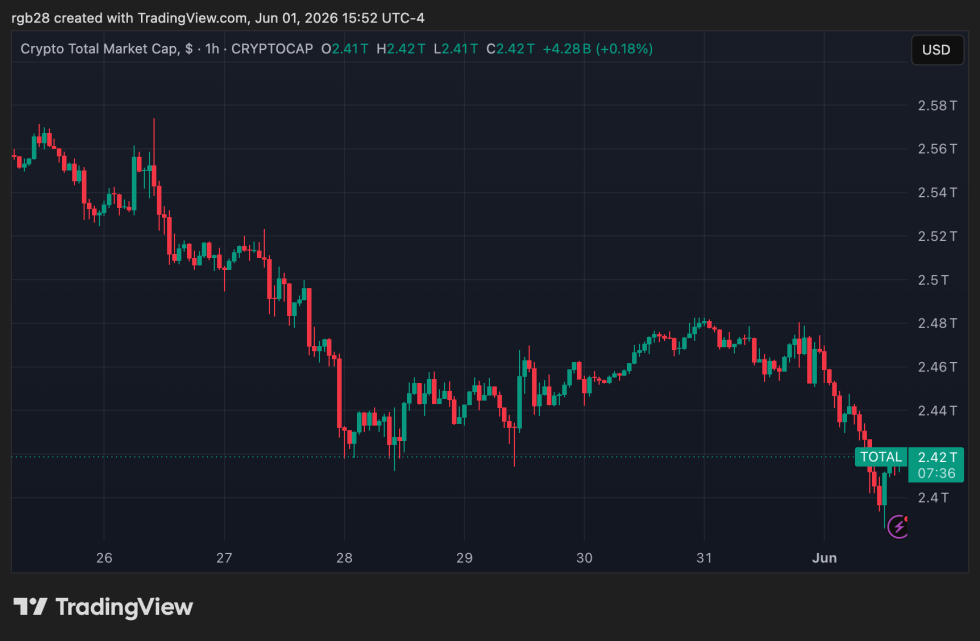The width and height of the screenshot is (980, 641).
Task: Click the TradingView logo
Action: (x=103, y=607)
